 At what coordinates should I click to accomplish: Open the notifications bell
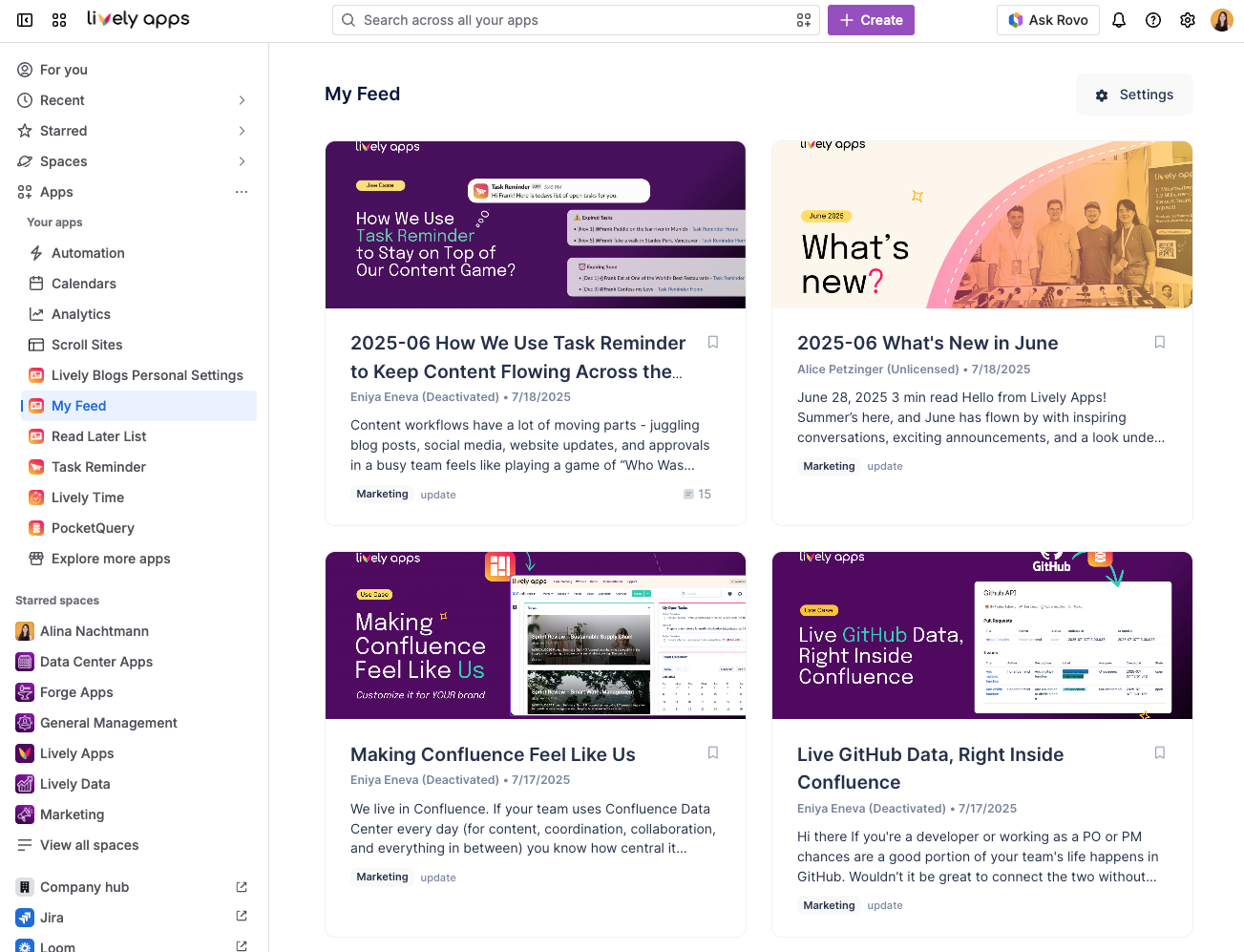(x=1119, y=20)
